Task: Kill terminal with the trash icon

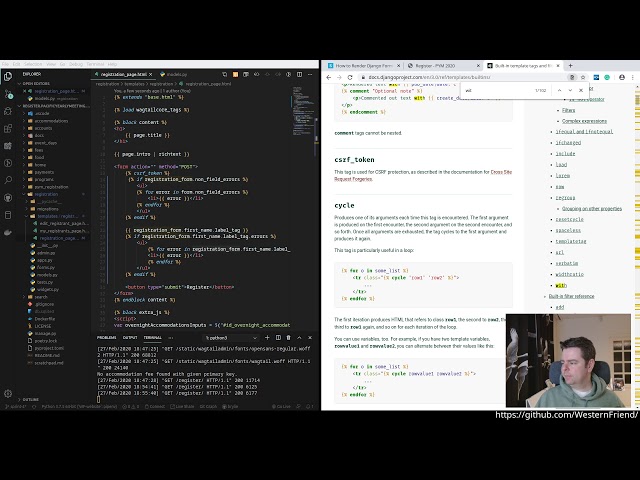Action: point(289,338)
